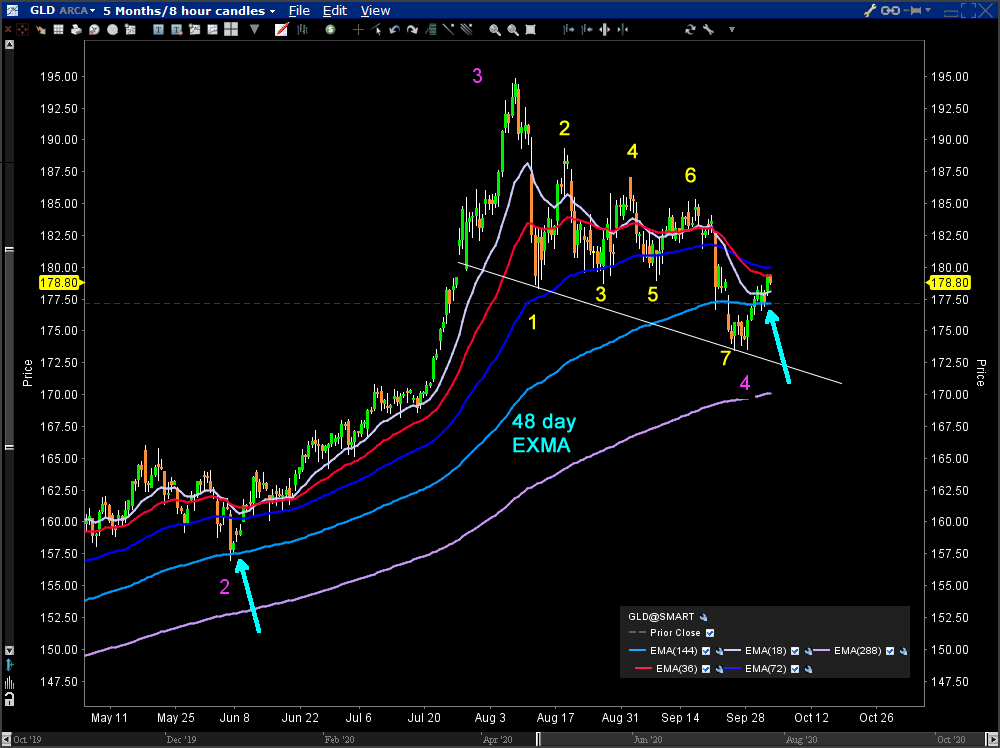1000x748 pixels.
Task: Click the first text label T icon
Action: coord(158,29)
